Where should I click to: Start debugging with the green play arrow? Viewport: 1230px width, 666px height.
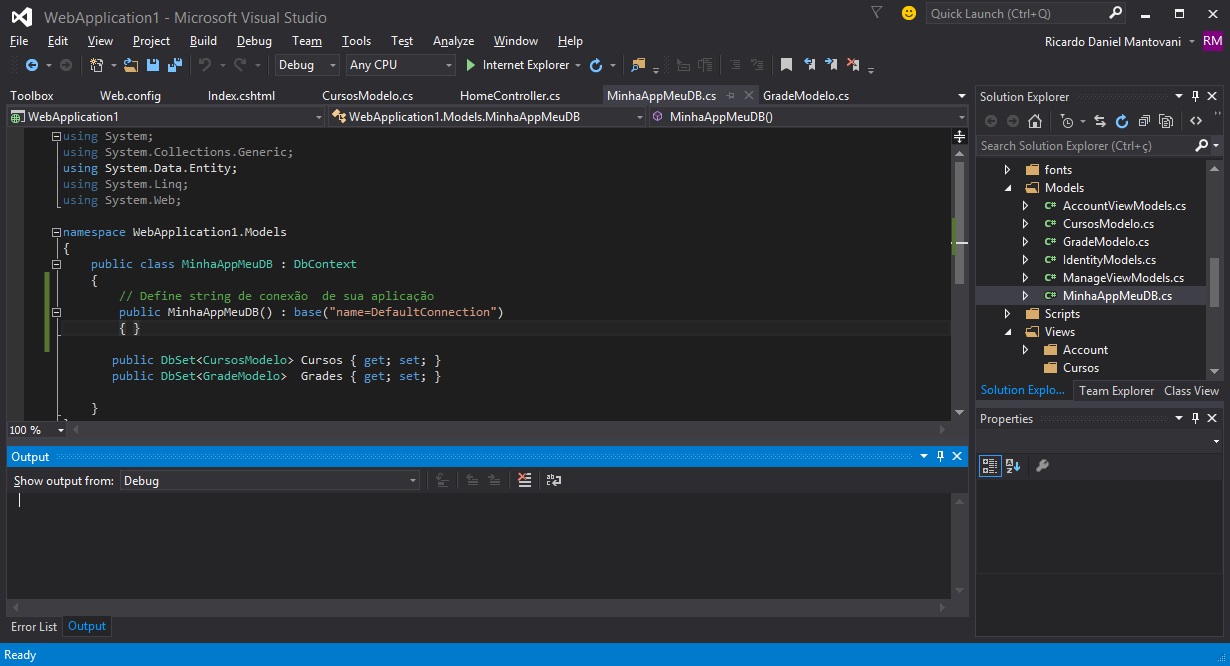coord(471,65)
